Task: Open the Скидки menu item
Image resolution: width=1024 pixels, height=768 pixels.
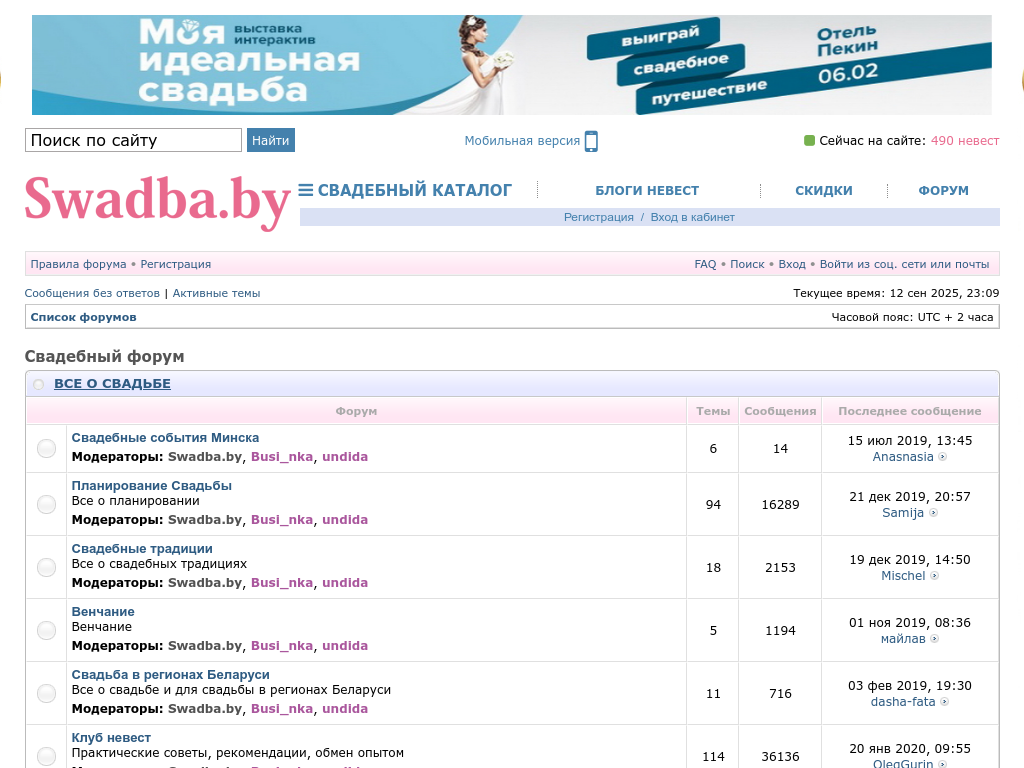Action: [x=823, y=190]
